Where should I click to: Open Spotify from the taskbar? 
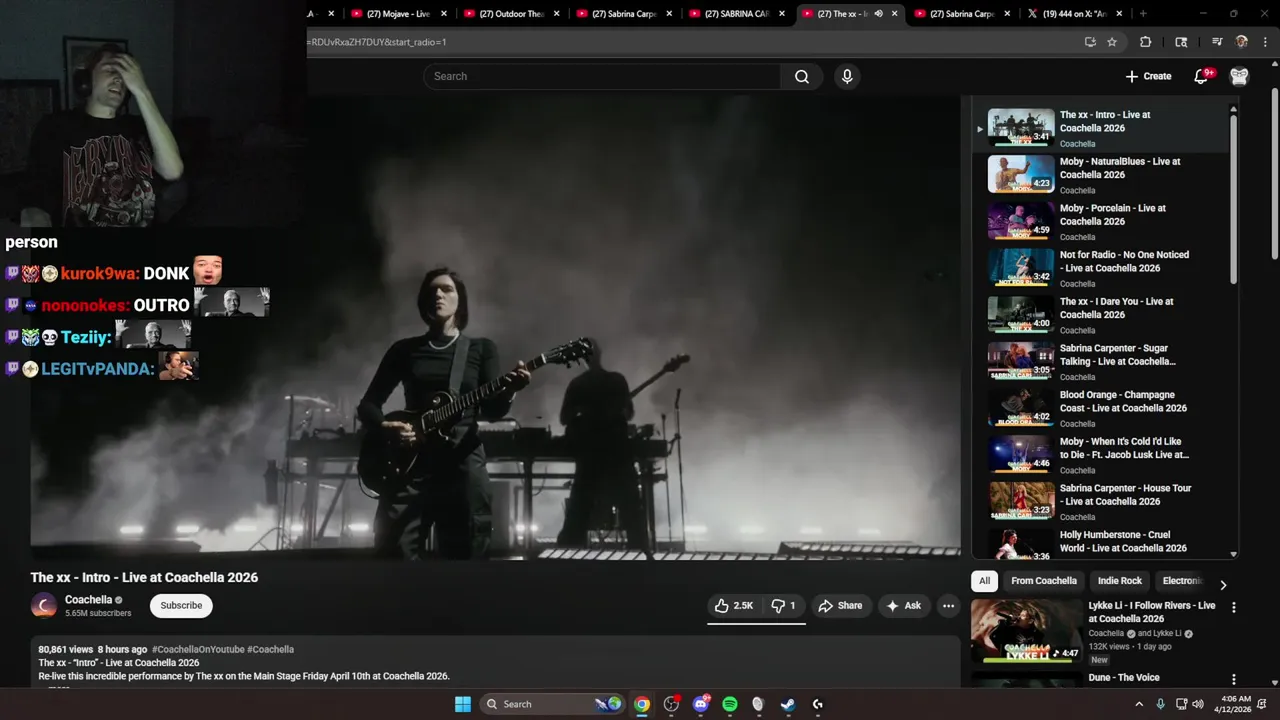[730, 704]
